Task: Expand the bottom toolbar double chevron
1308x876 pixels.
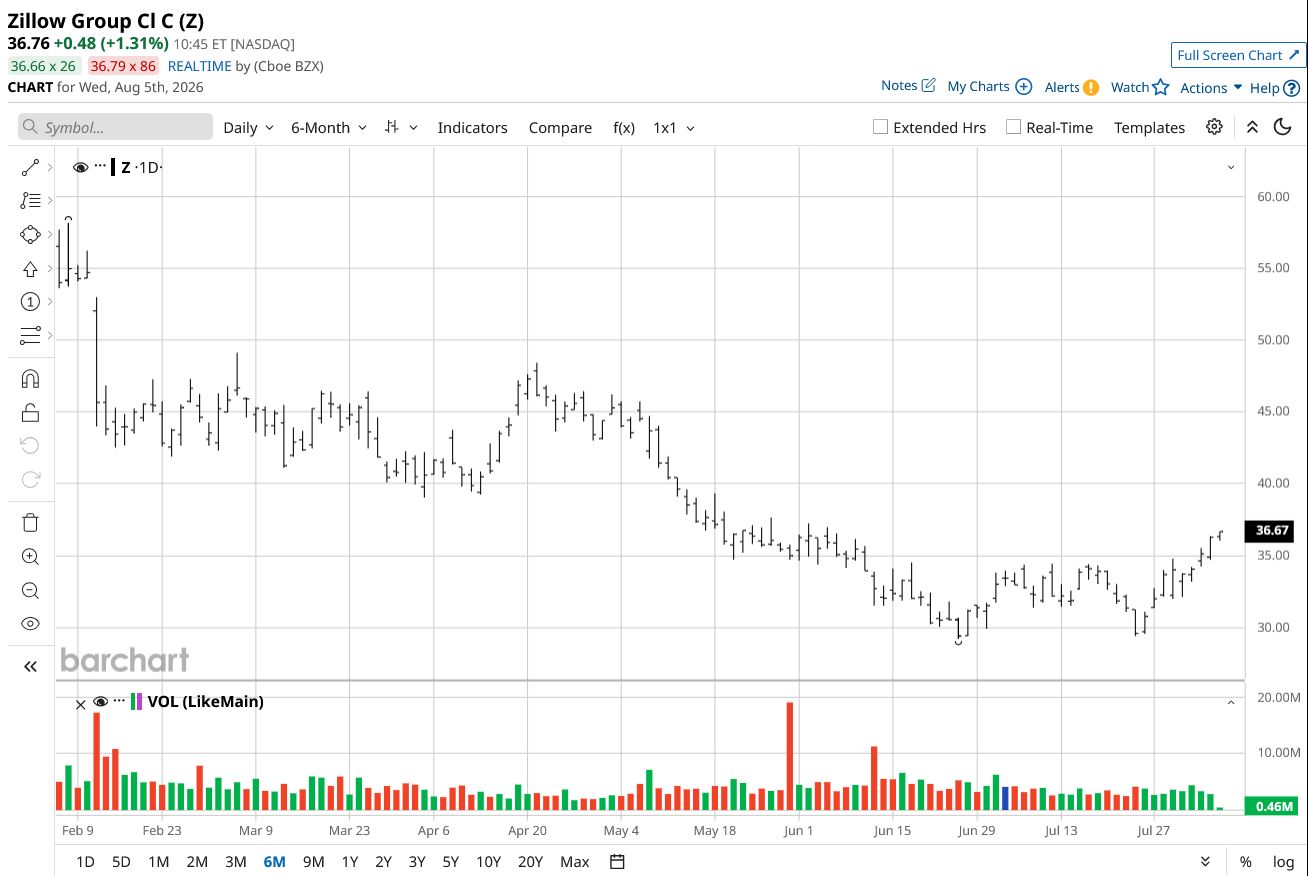Action: click(x=1205, y=861)
